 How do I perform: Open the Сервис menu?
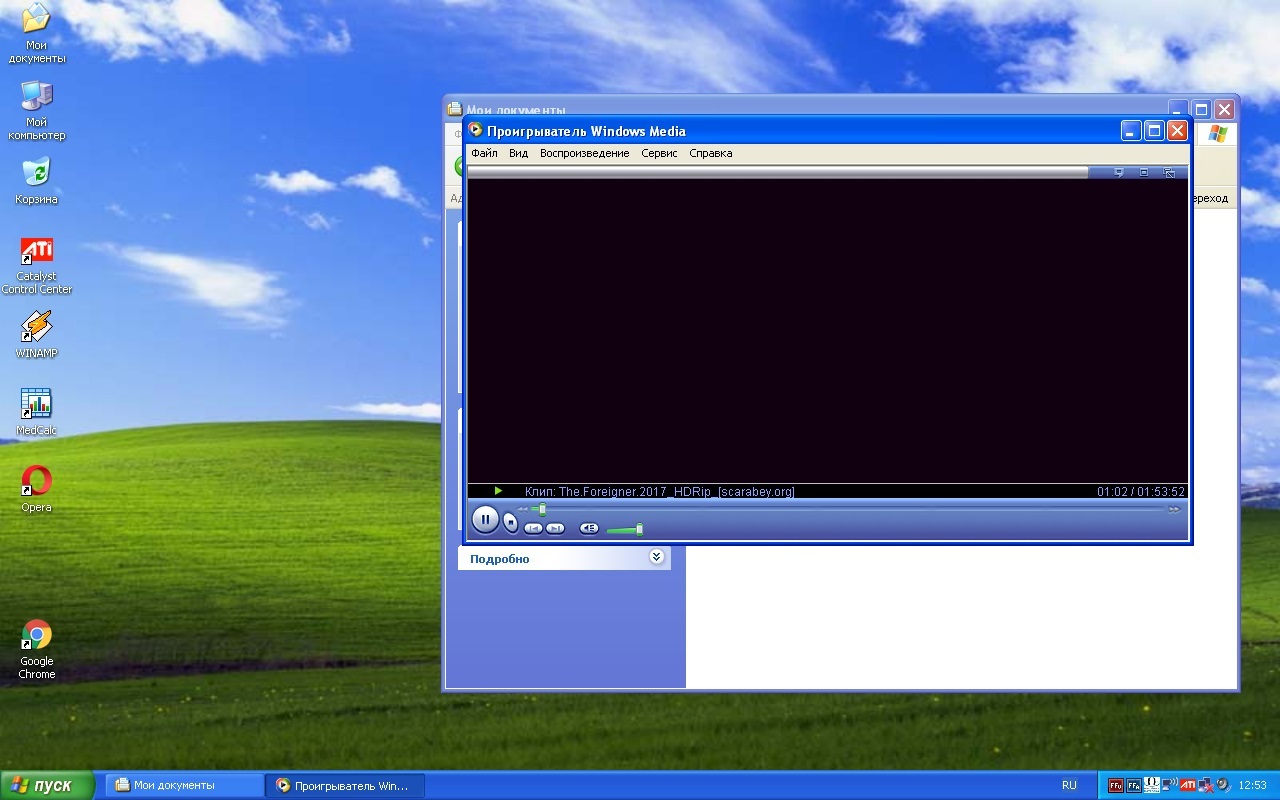point(659,153)
